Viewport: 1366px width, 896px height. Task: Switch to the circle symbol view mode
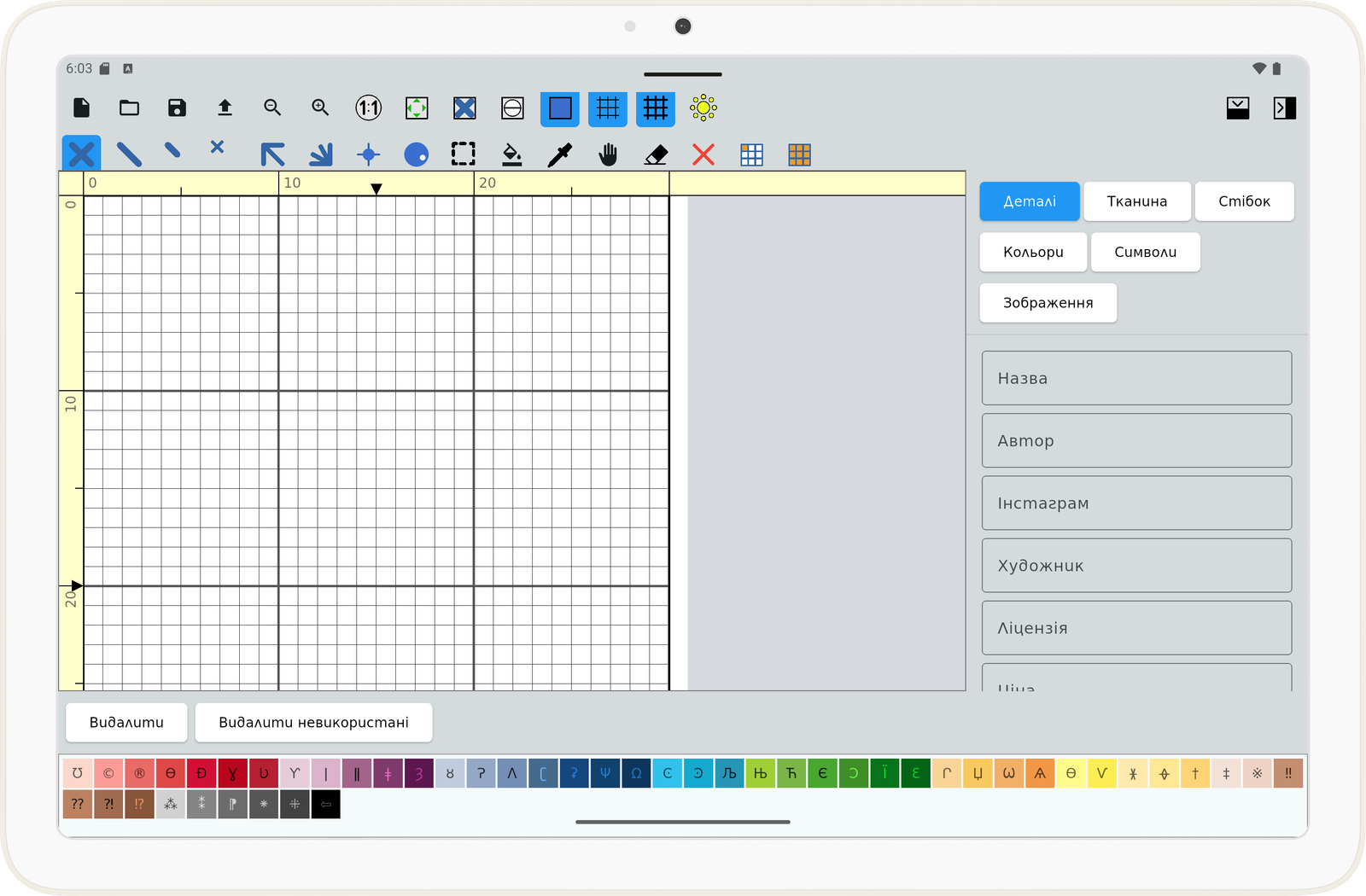coord(512,108)
